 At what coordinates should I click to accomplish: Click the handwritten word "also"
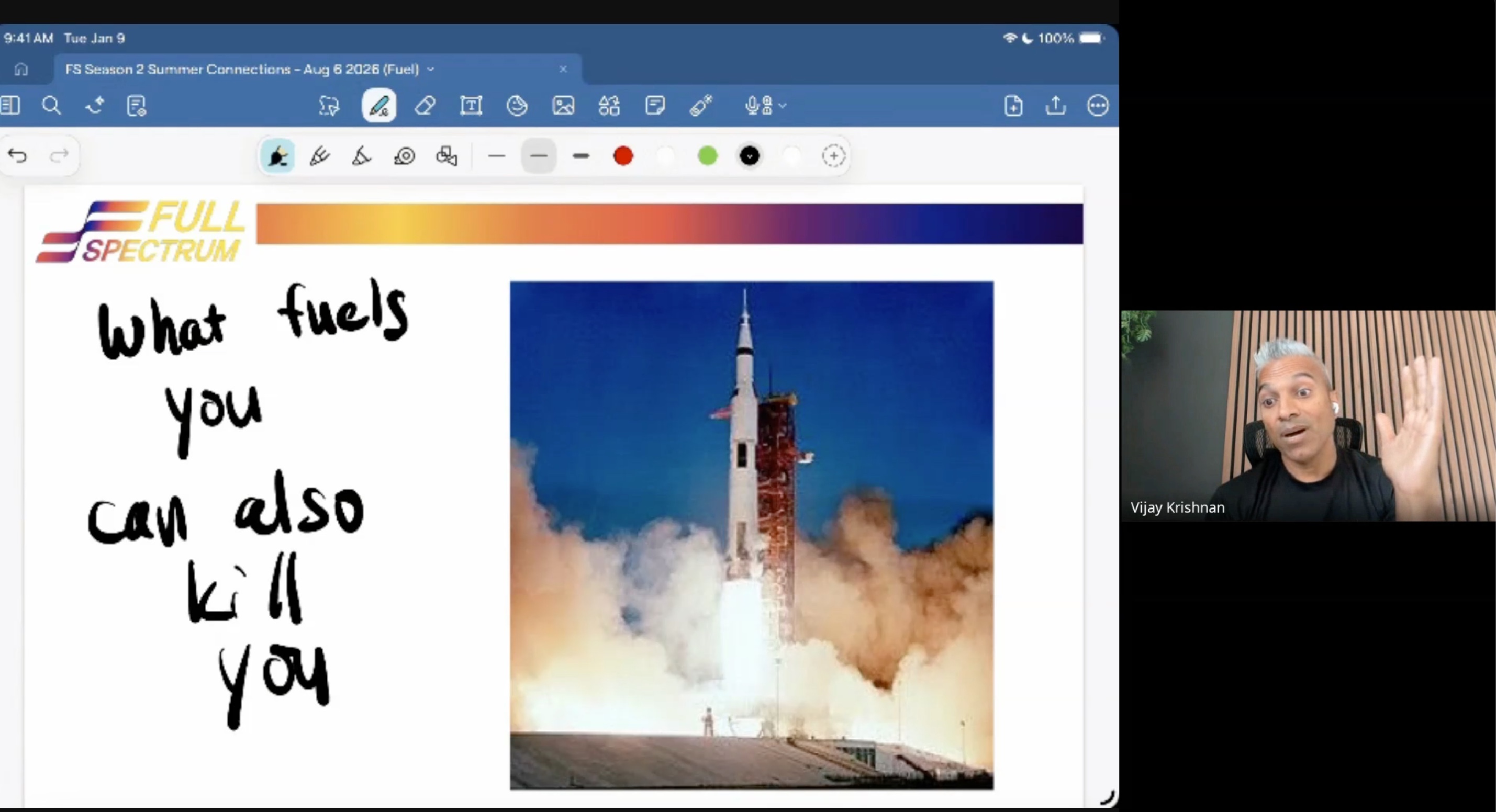299,503
